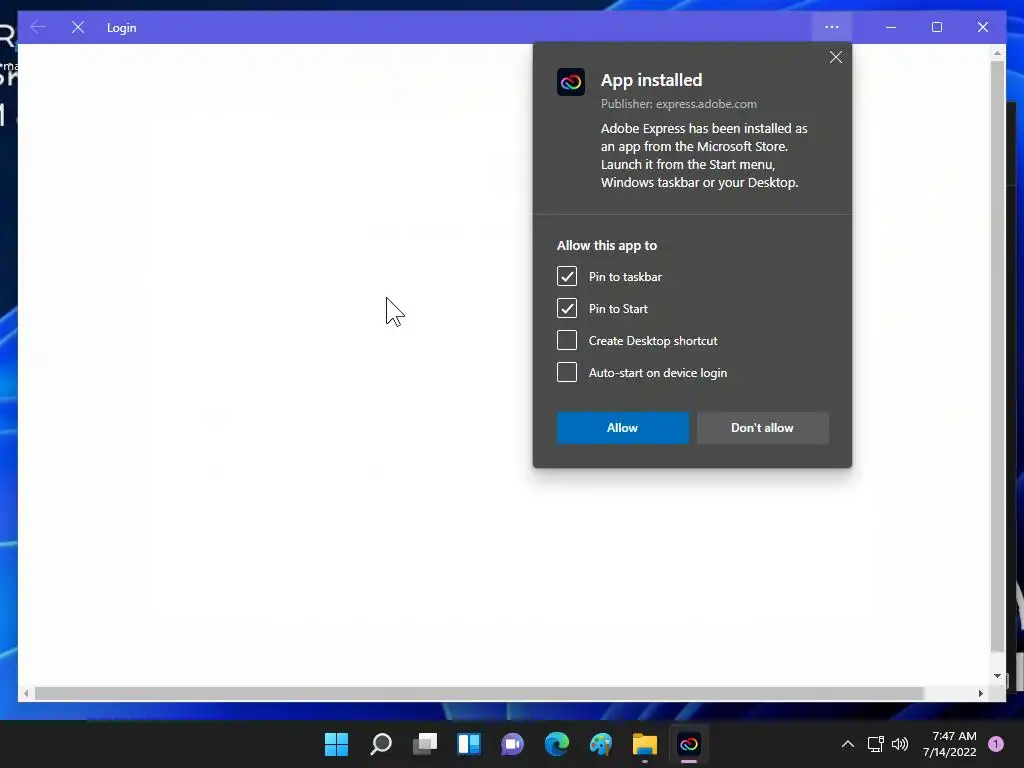Stop loading with the title bar X
The height and width of the screenshot is (768, 1024).
78,27
